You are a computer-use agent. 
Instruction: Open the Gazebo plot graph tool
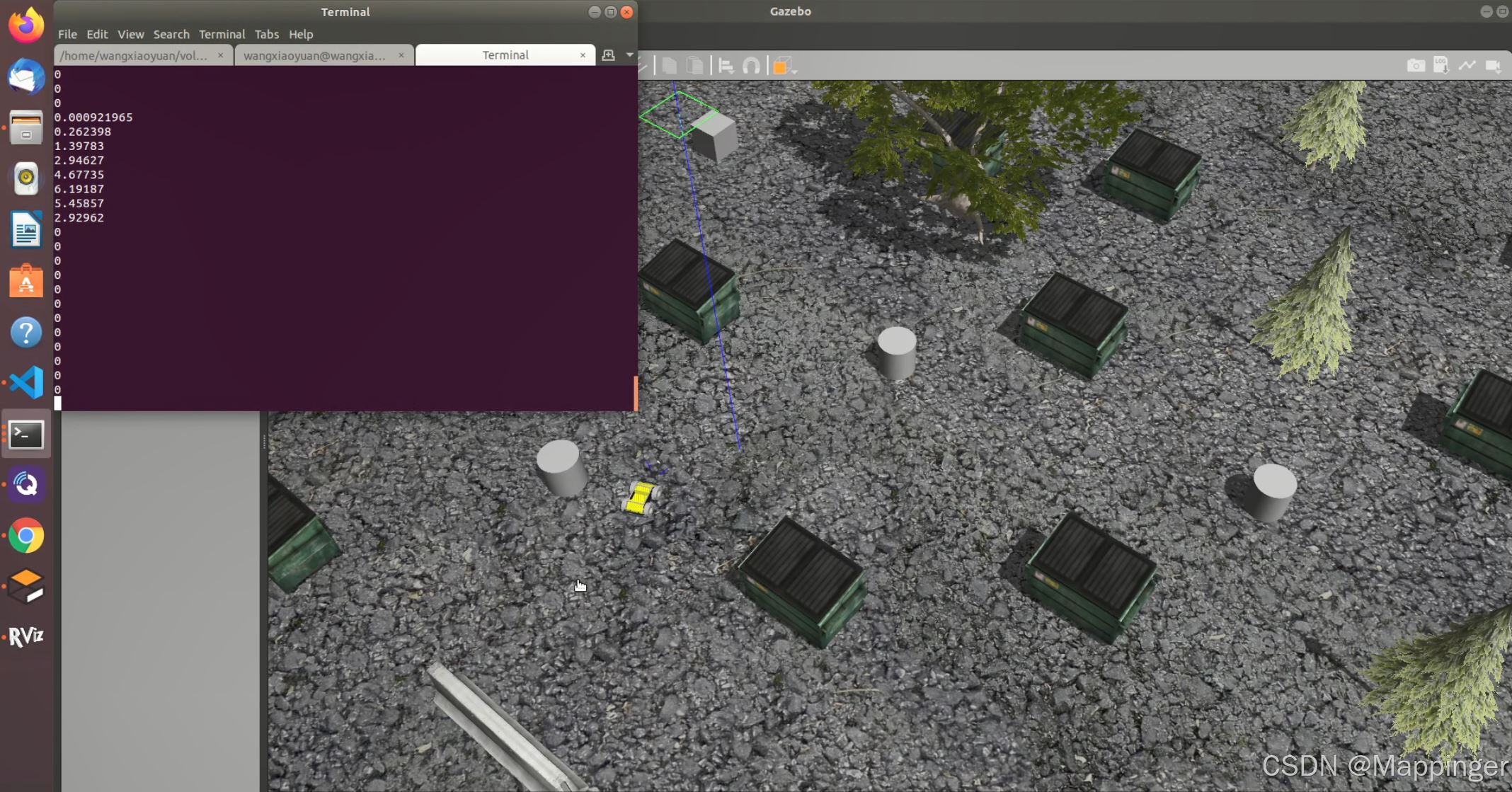pos(1467,66)
